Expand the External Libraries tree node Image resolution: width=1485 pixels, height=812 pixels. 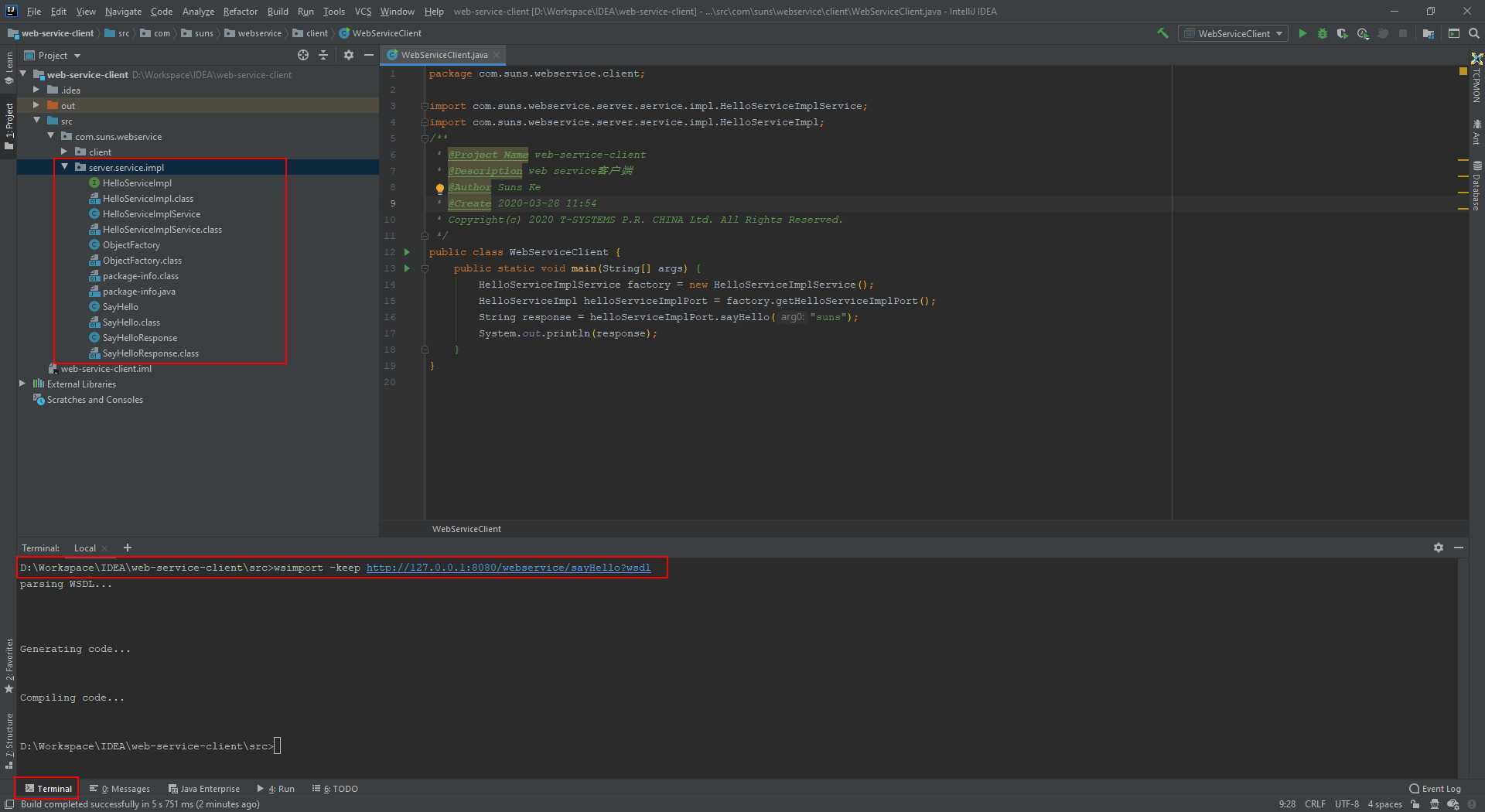tap(22, 384)
